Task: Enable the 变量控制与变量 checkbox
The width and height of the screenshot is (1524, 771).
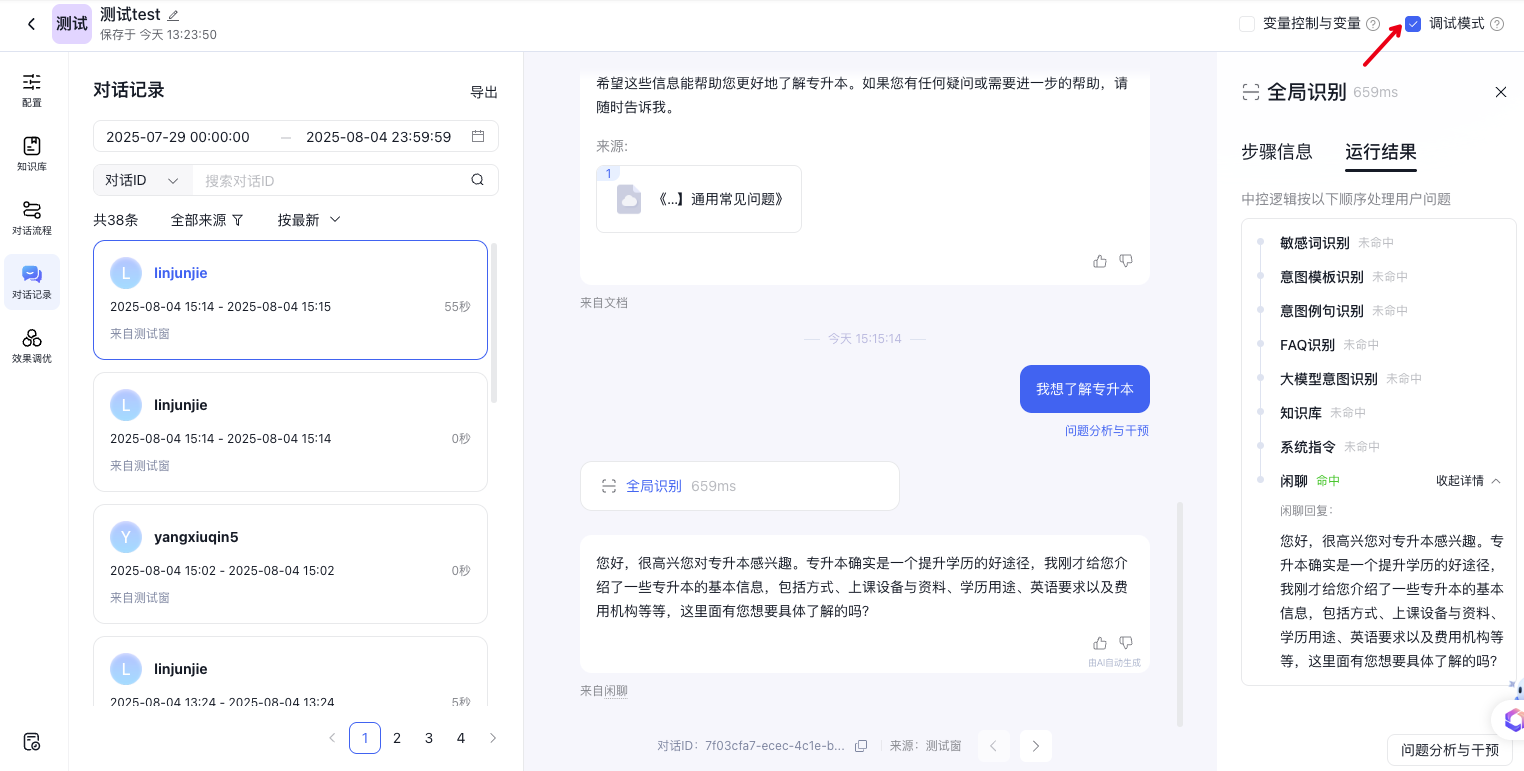Action: coord(1247,24)
